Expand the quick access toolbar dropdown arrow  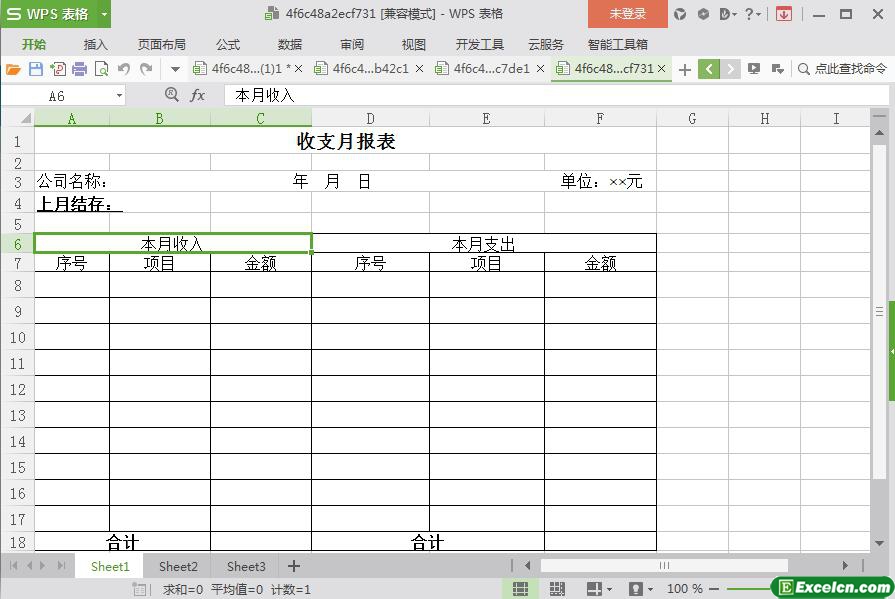[x=175, y=70]
